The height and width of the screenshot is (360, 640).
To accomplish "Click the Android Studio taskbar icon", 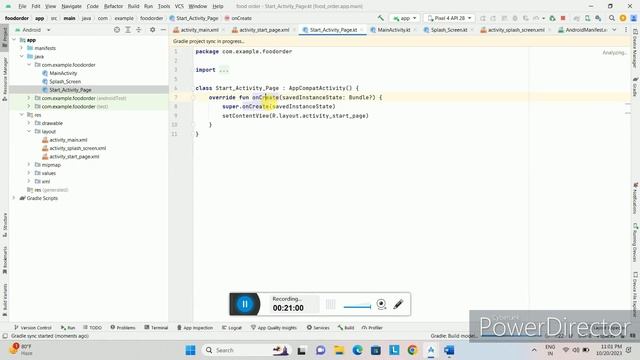I will pyautogui.click(x=431, y=350).
